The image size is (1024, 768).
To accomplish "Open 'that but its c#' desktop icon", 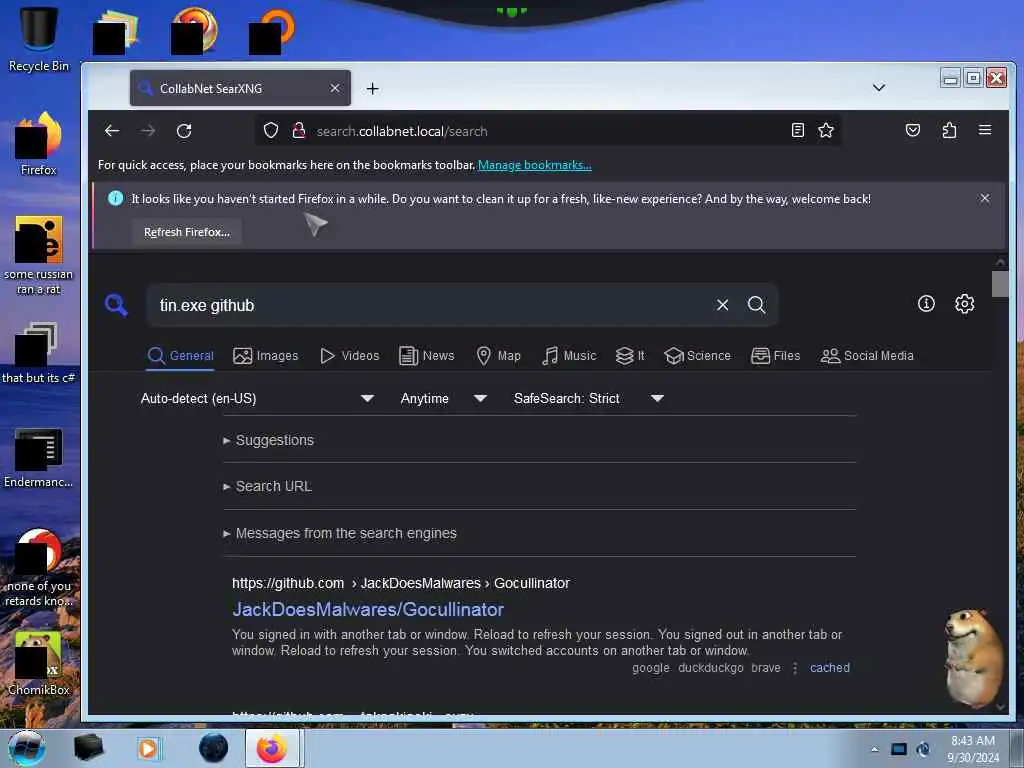I will [x=39, y=353].
